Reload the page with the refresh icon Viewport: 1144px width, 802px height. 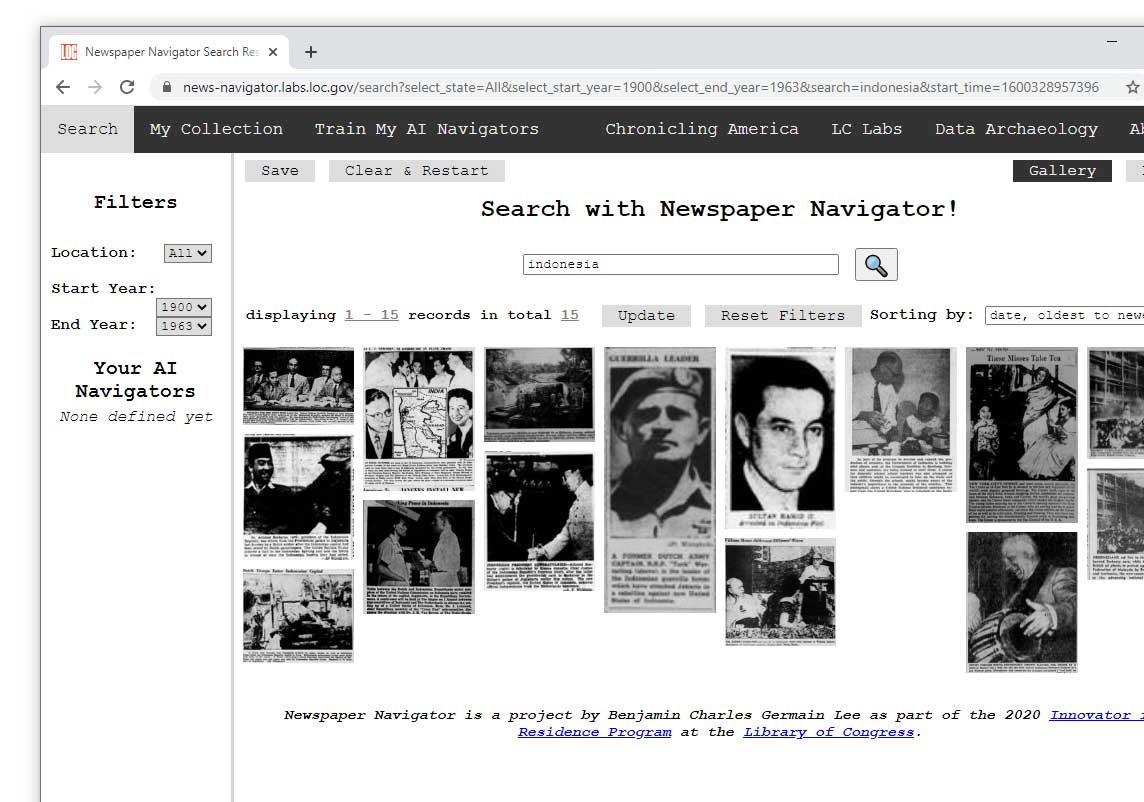(127, 88)
